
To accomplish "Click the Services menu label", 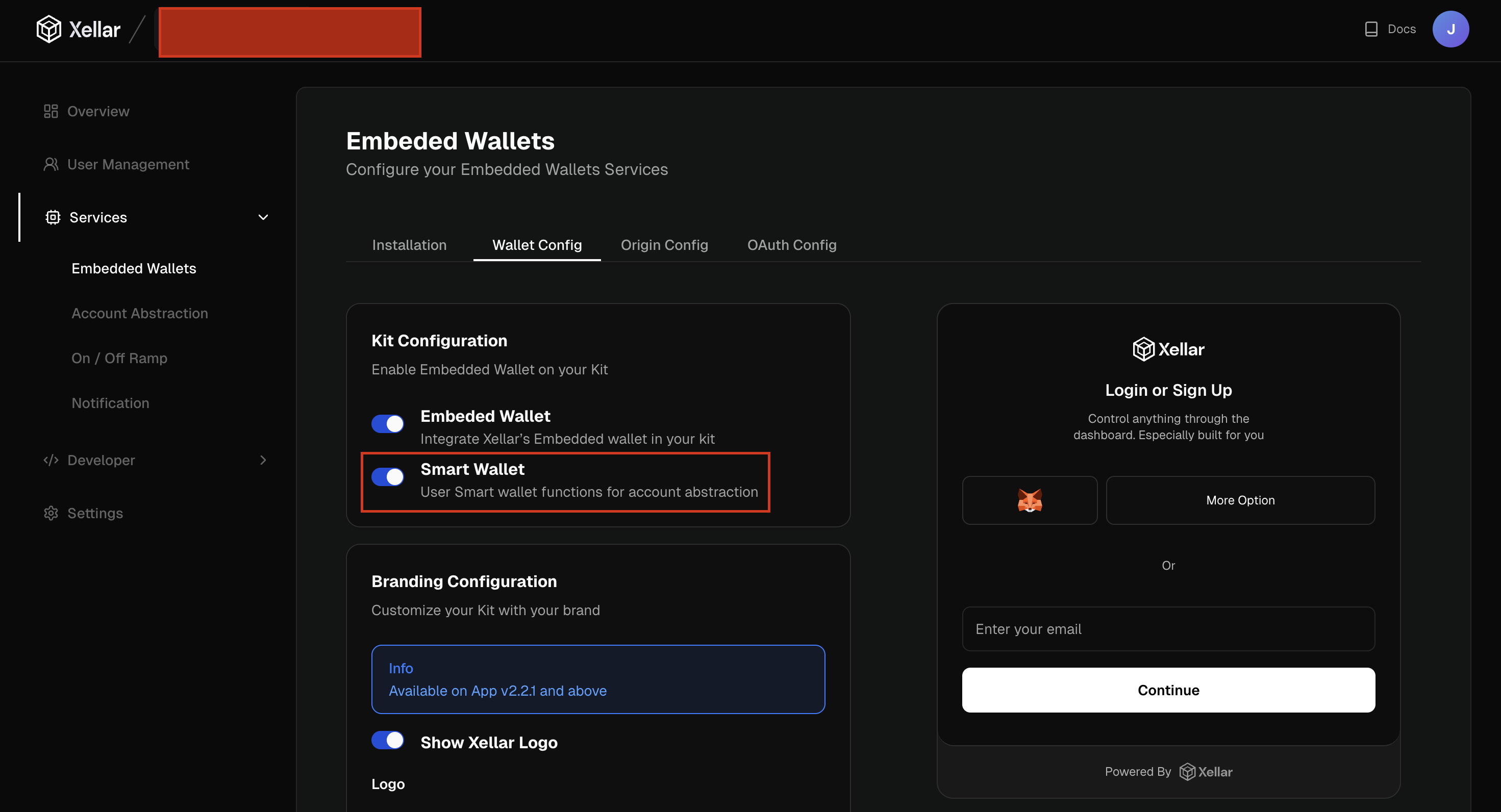I will point(98,217).
